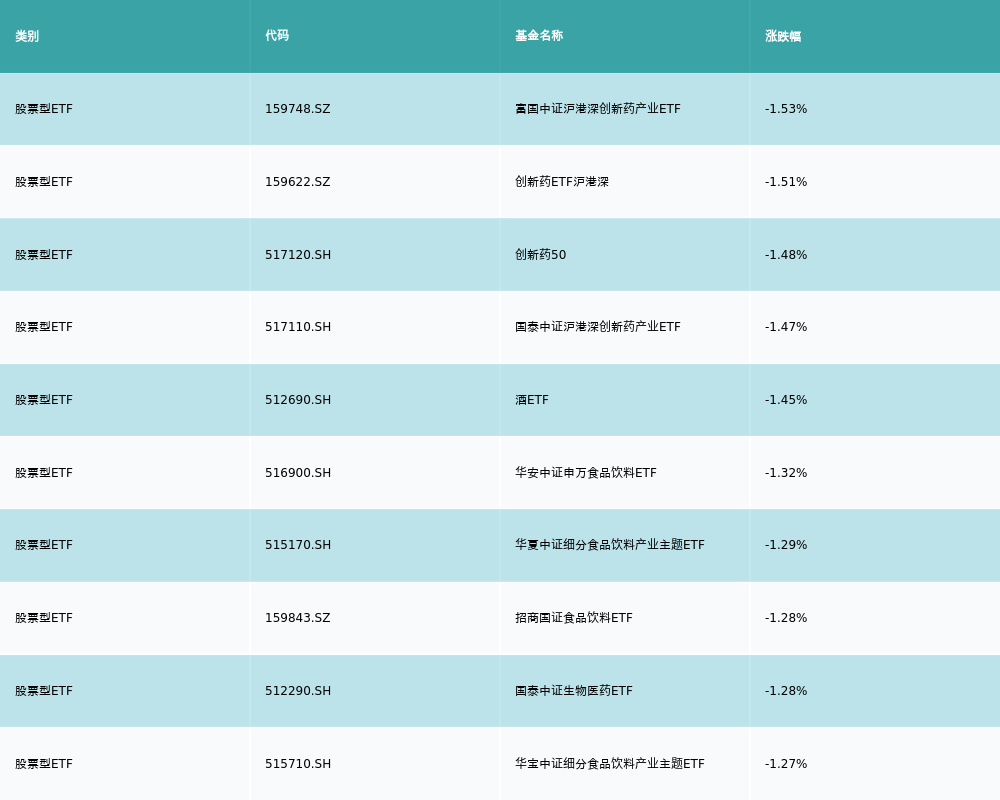Screen dimensions: 1000x800
Task: Click 股票型ETF in the 512690.SH row
Action: click(44, 400)
